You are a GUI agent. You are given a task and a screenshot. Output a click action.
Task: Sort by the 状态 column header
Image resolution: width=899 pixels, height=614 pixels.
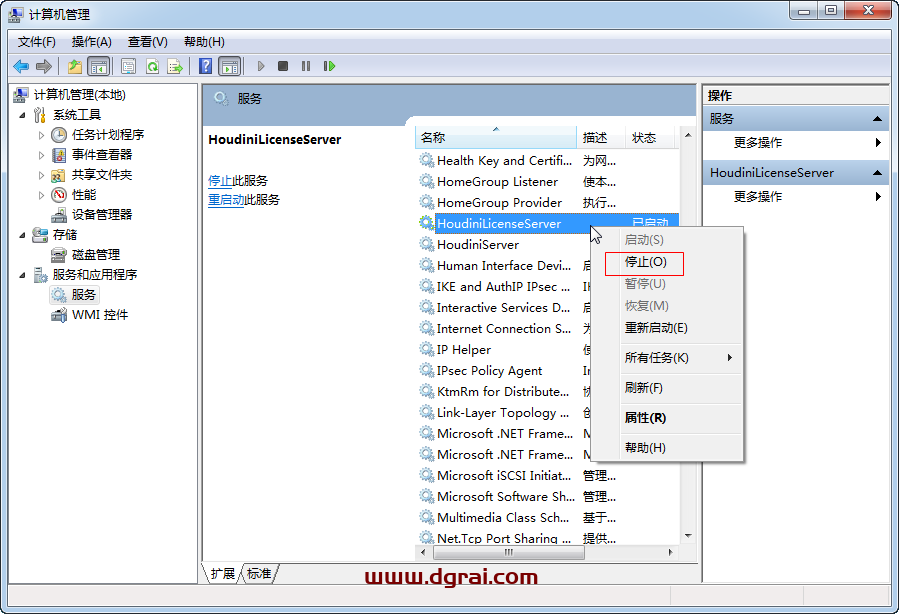coord(651,138)
